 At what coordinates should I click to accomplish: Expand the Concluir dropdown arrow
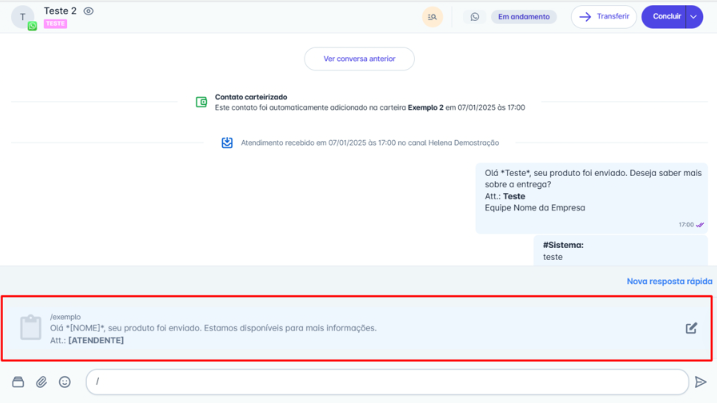694,17
